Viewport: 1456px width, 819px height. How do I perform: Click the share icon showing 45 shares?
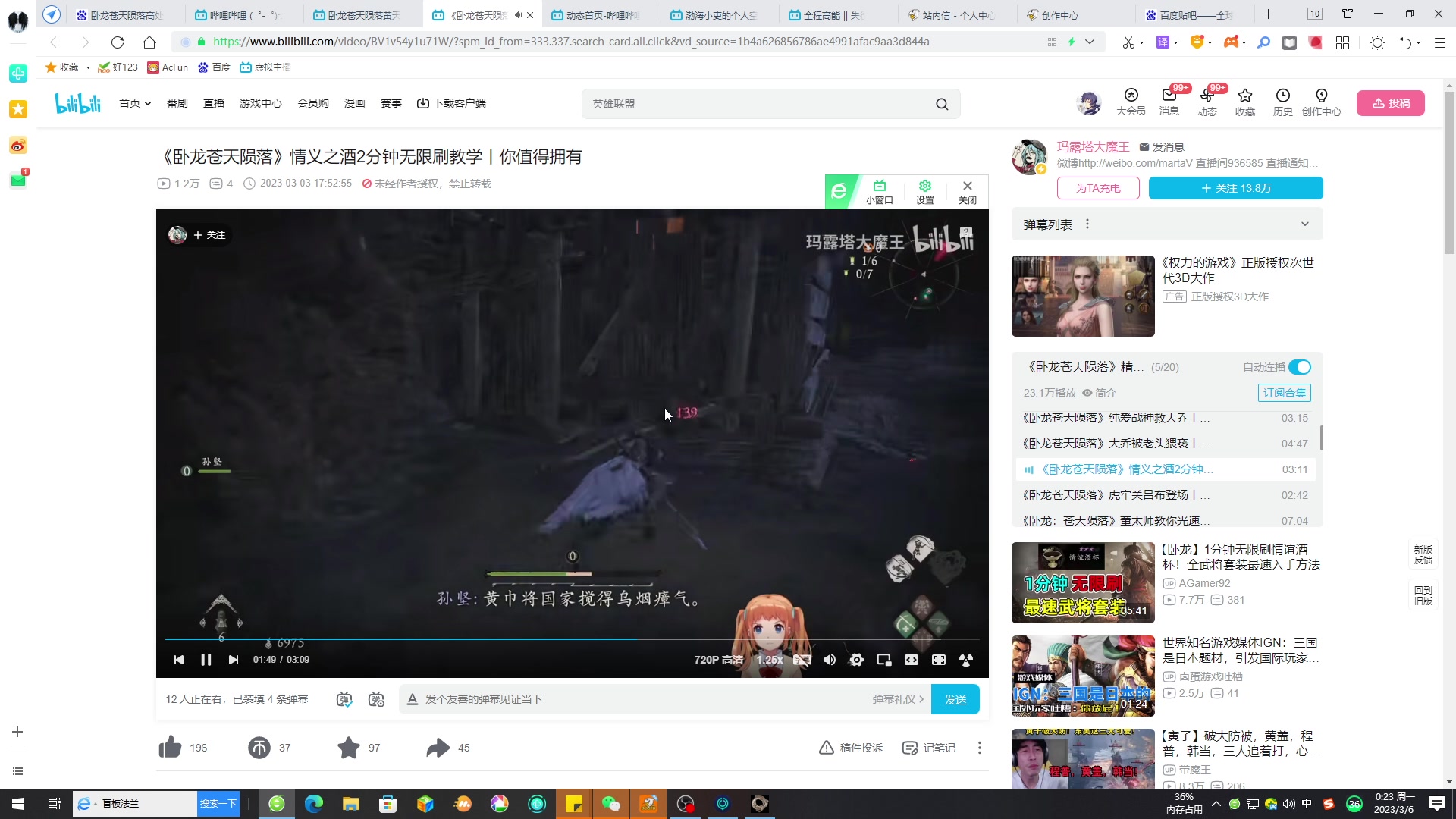(x=437, y=748)
